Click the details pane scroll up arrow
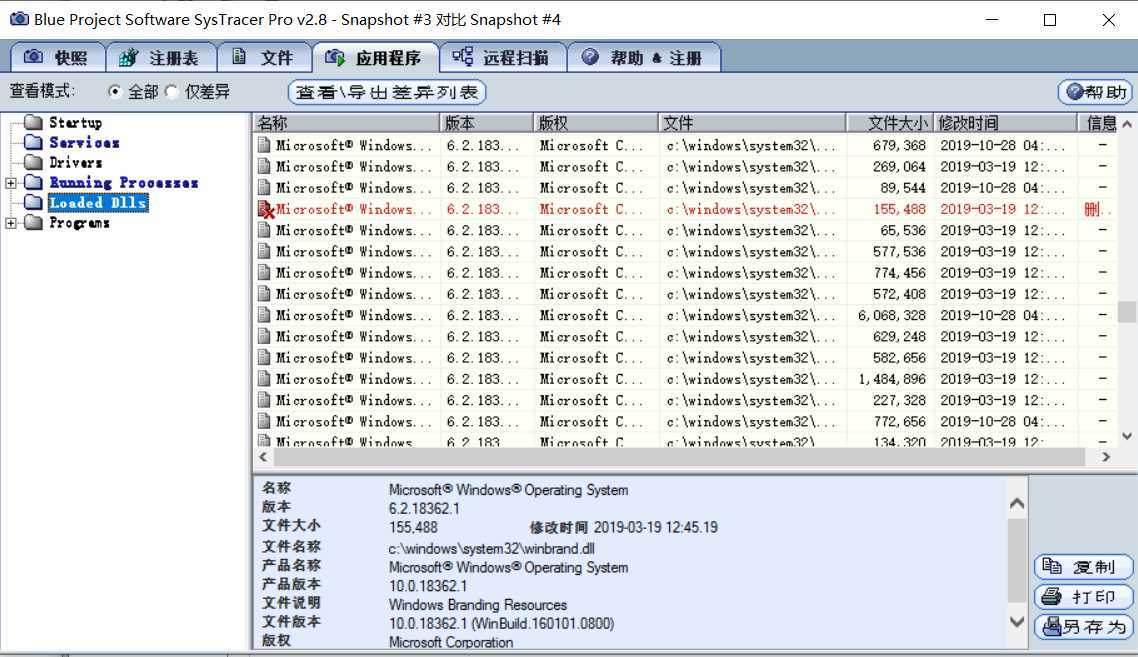 [1018, 503]
